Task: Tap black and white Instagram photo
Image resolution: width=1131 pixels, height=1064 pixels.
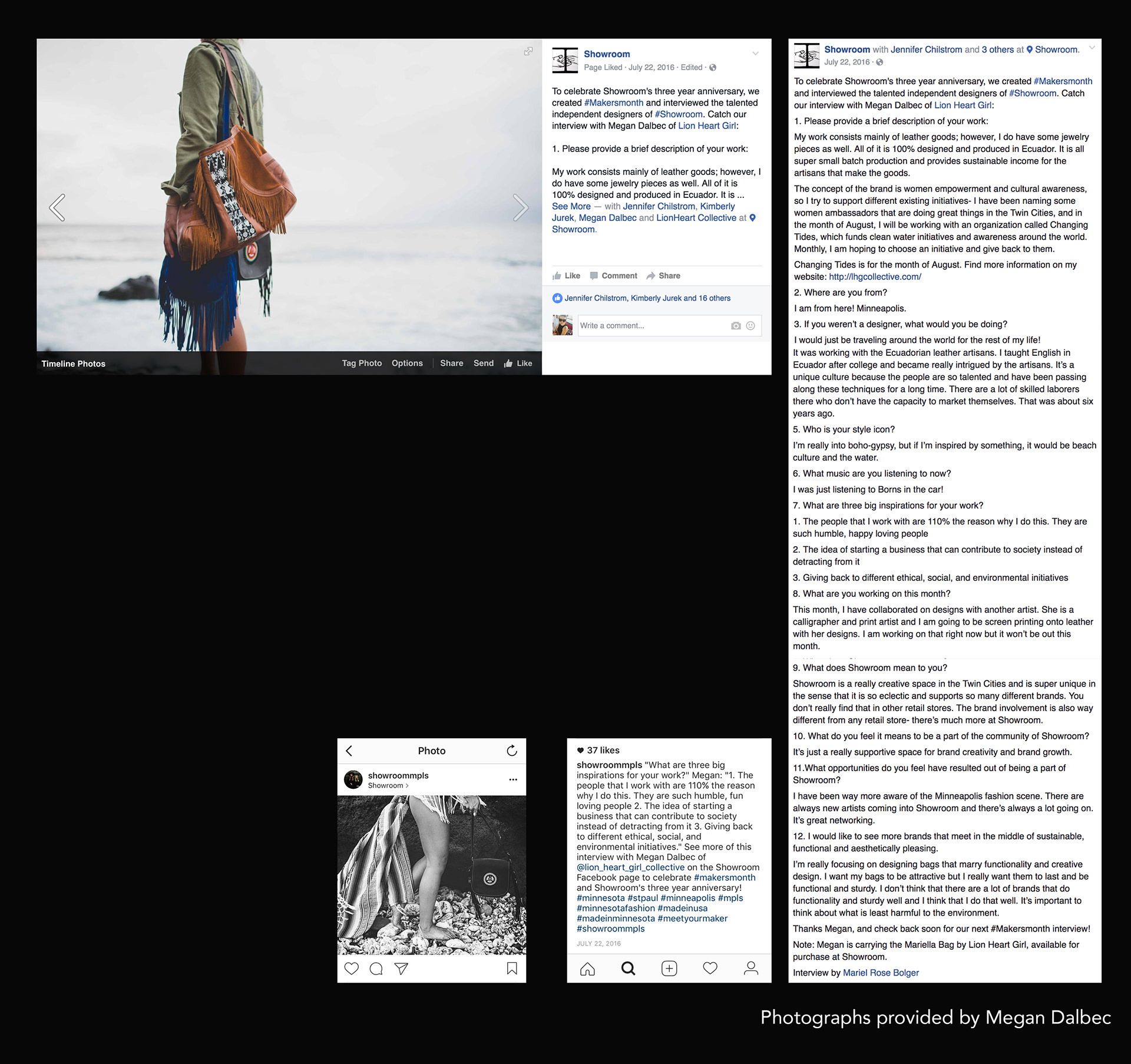Action: (x=432, y=875)
